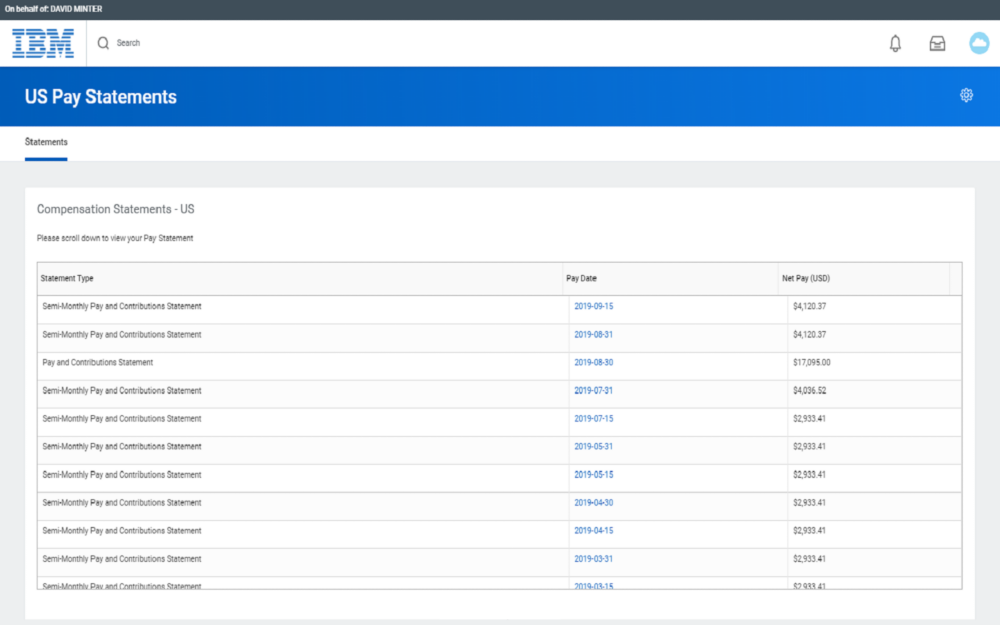The image size is (1000, 625).
Task: Select the Statements tab
Action: pyautogui.click(x=46, y=142)
